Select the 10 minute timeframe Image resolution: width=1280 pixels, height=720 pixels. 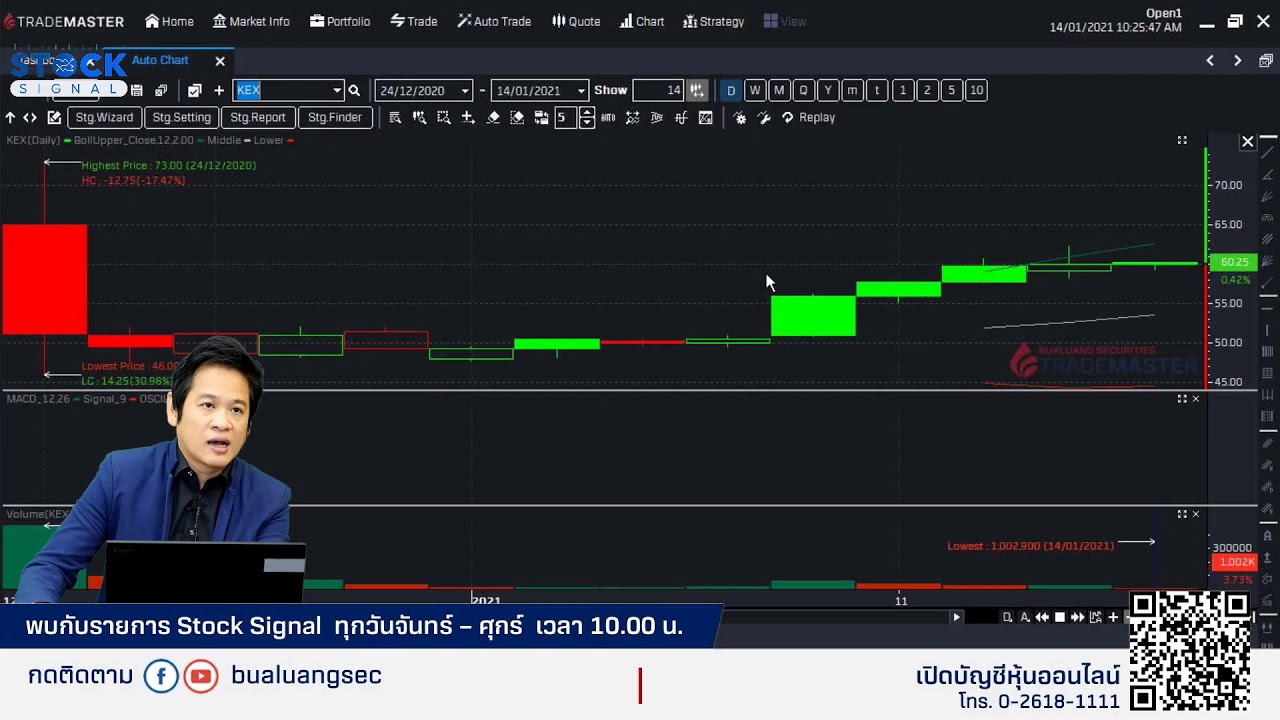tap(976, 90)
